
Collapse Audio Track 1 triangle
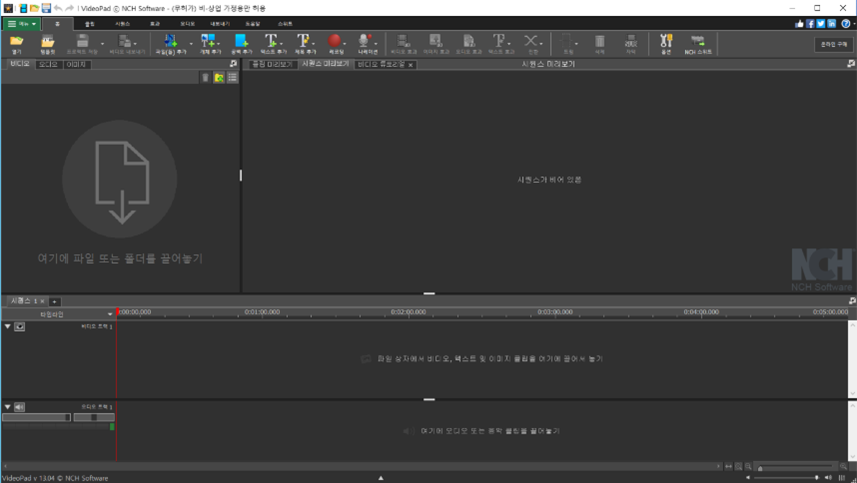[x=8, y=407]
